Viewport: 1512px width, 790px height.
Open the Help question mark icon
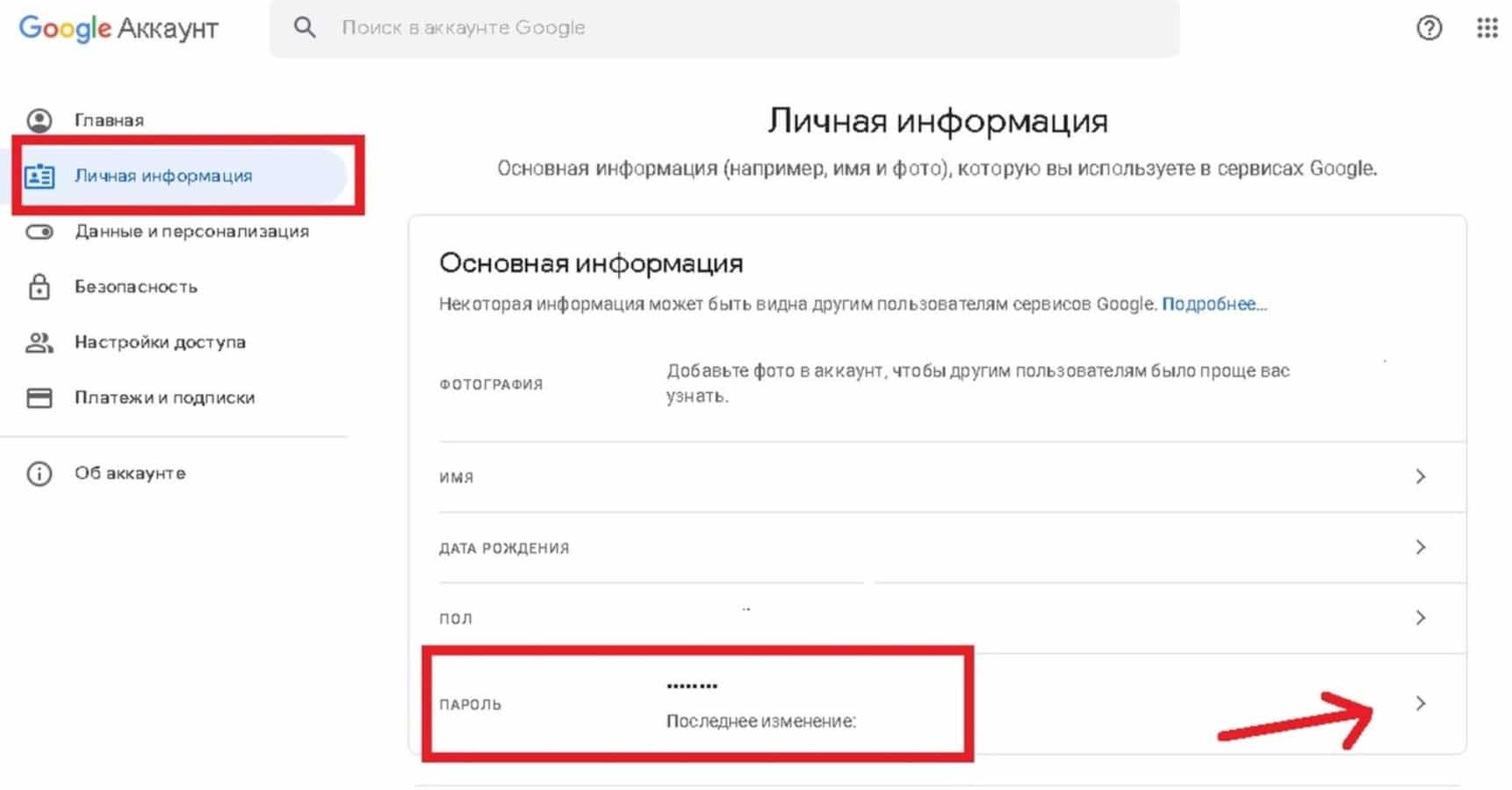[1429, 28]
